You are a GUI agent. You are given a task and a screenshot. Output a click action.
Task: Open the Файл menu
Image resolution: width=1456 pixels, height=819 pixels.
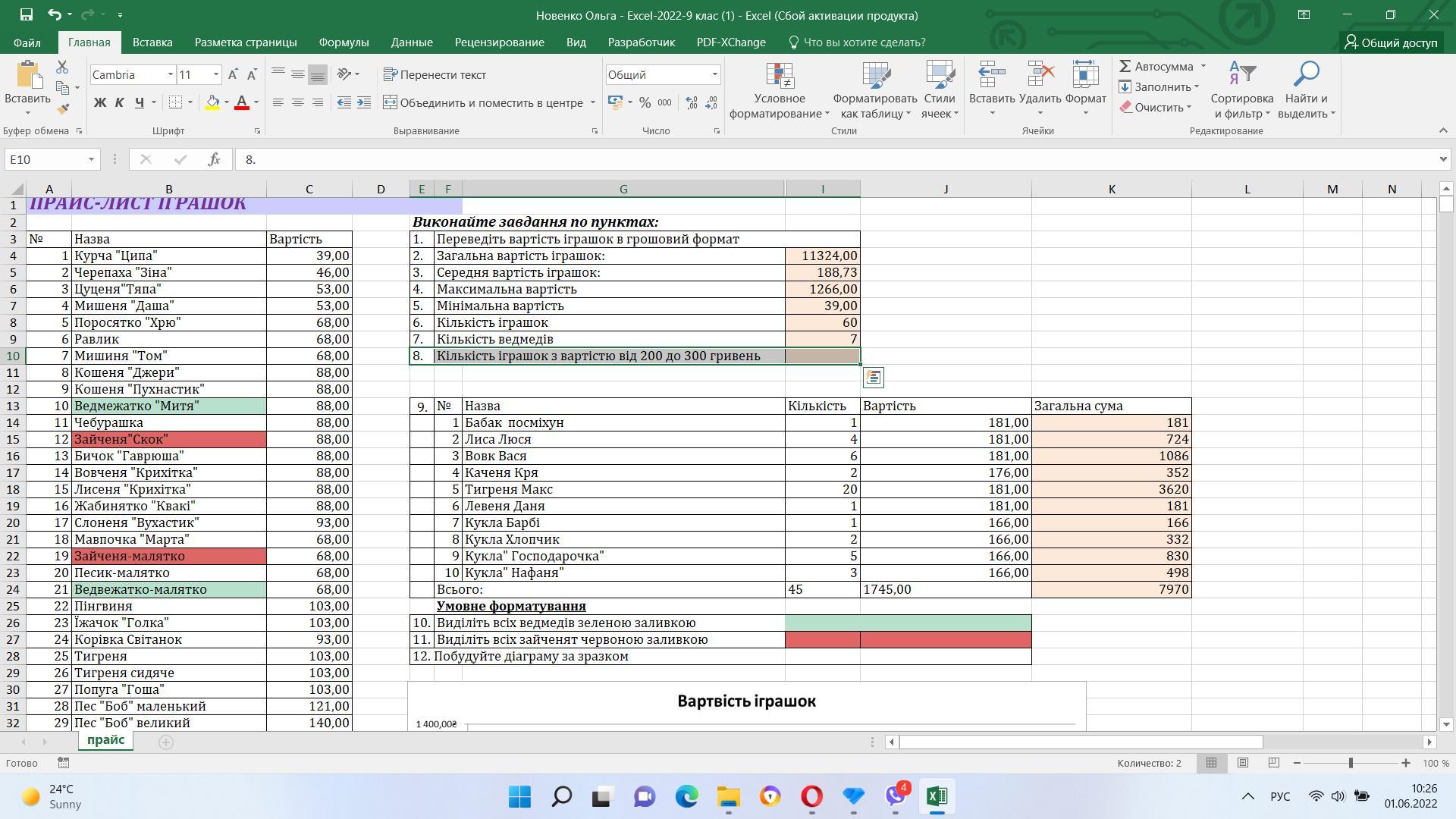27,42
